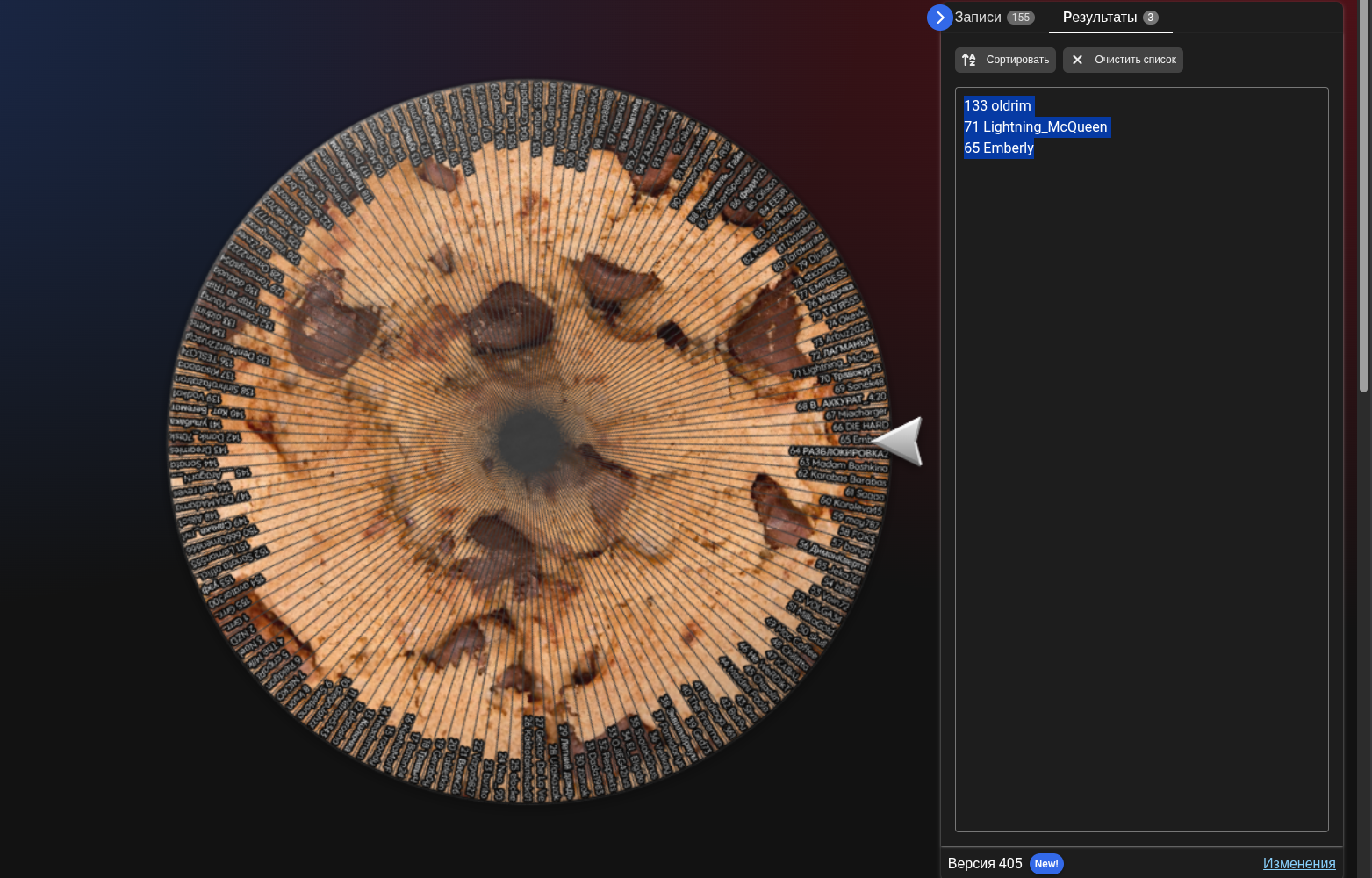Image resolution: width=1372 pixels, height=878 pixels.
Task: Click the X icon on Очистить список
Action: tap(1077, 60)
